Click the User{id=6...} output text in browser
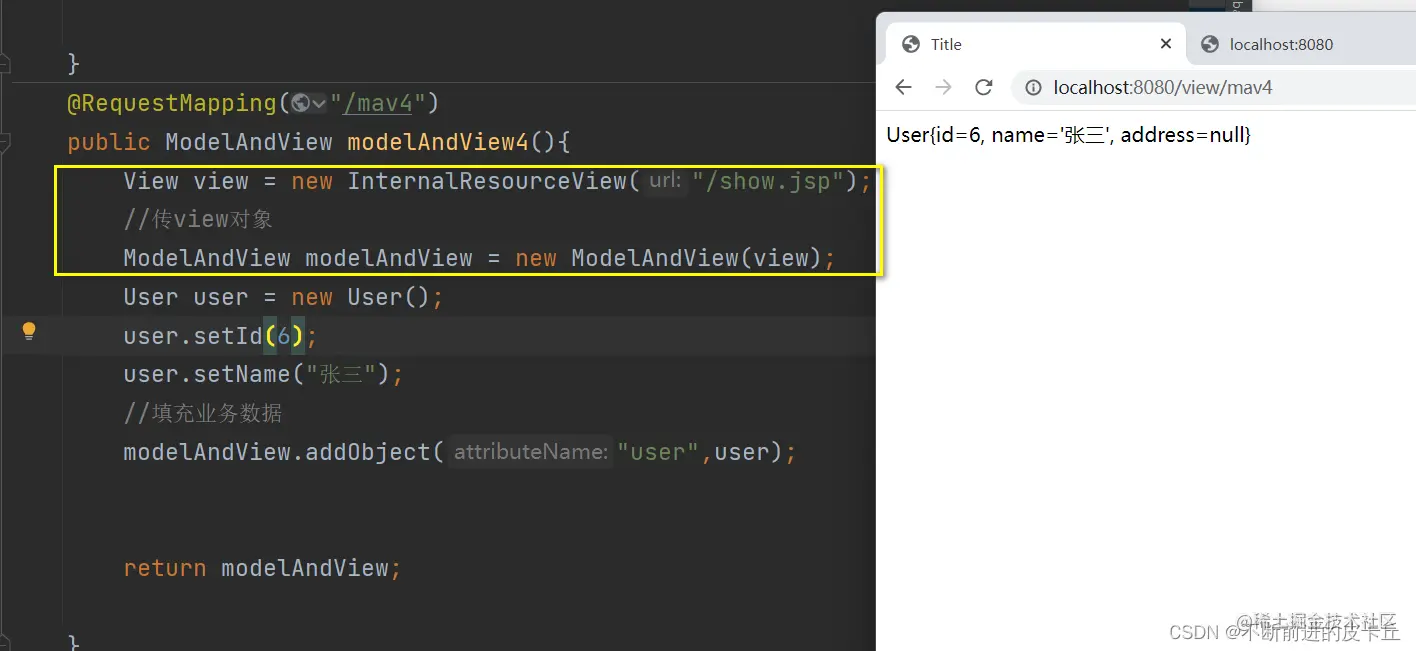The width and height of the screenshot is (1416, 651). coord(1069,135)
